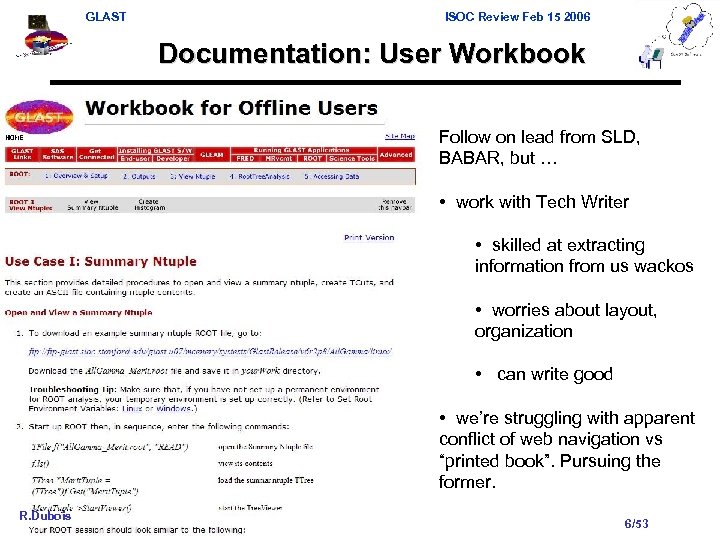Click the 'GLAST' text in slide header
Screen dimensions: 720x540
pyautogui.click(x=106, y=17)
